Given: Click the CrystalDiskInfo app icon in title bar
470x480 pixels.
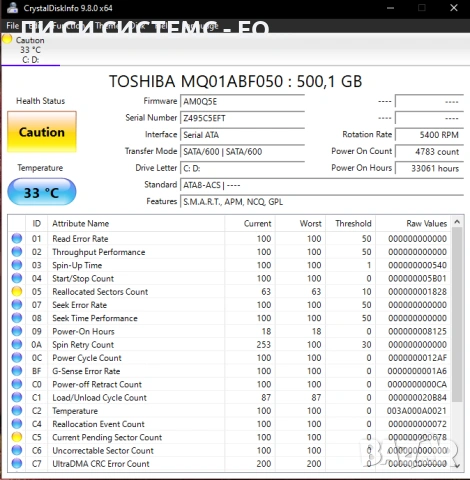Looking at the screenshot, I should pyautogui.click(x=12, y=8).
